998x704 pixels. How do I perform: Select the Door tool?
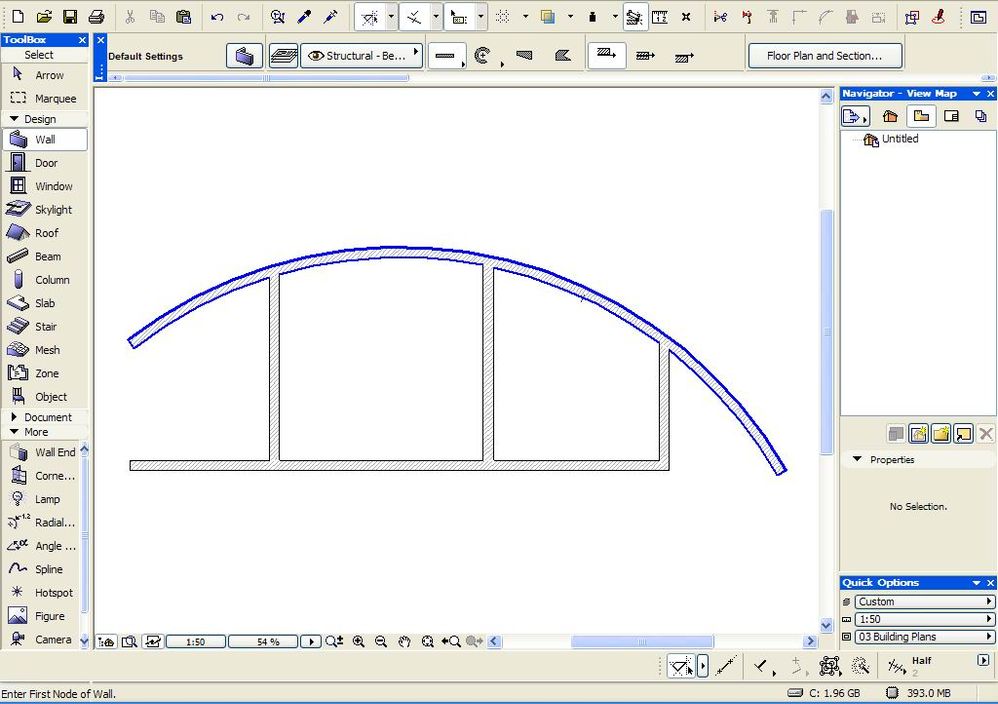pos(45,163)
